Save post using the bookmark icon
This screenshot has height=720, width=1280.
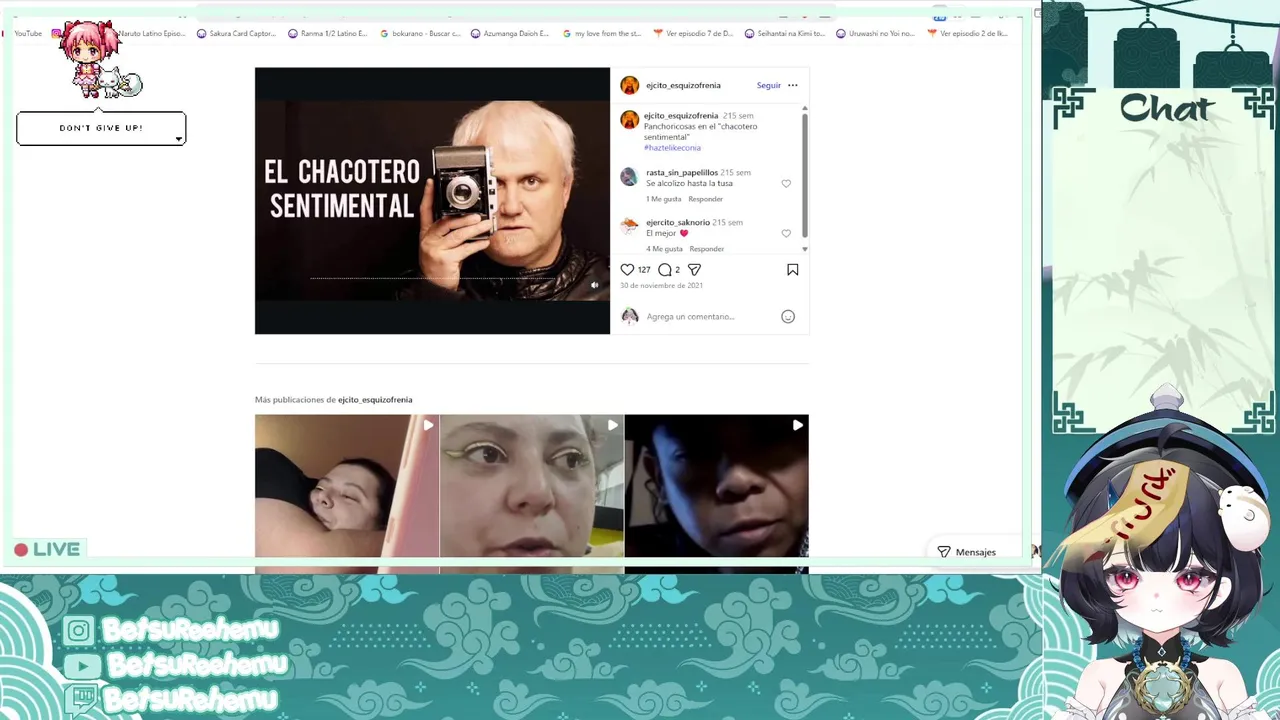tap(792, 270)
